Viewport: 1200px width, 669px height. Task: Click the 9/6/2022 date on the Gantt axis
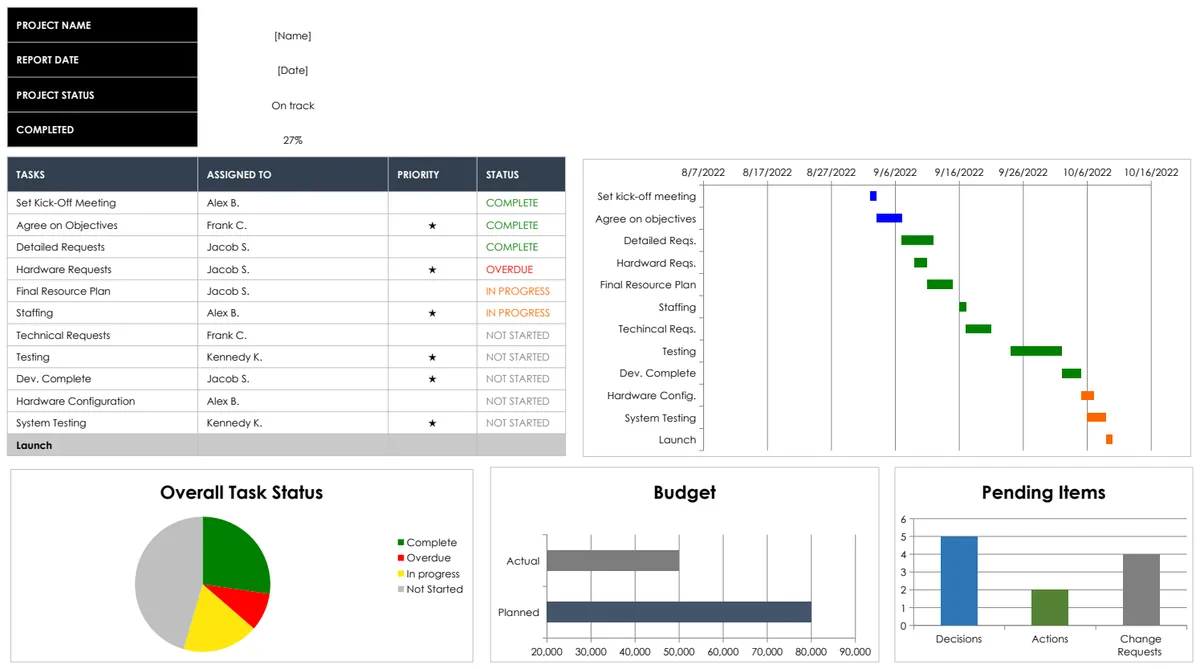pos(894,172)
